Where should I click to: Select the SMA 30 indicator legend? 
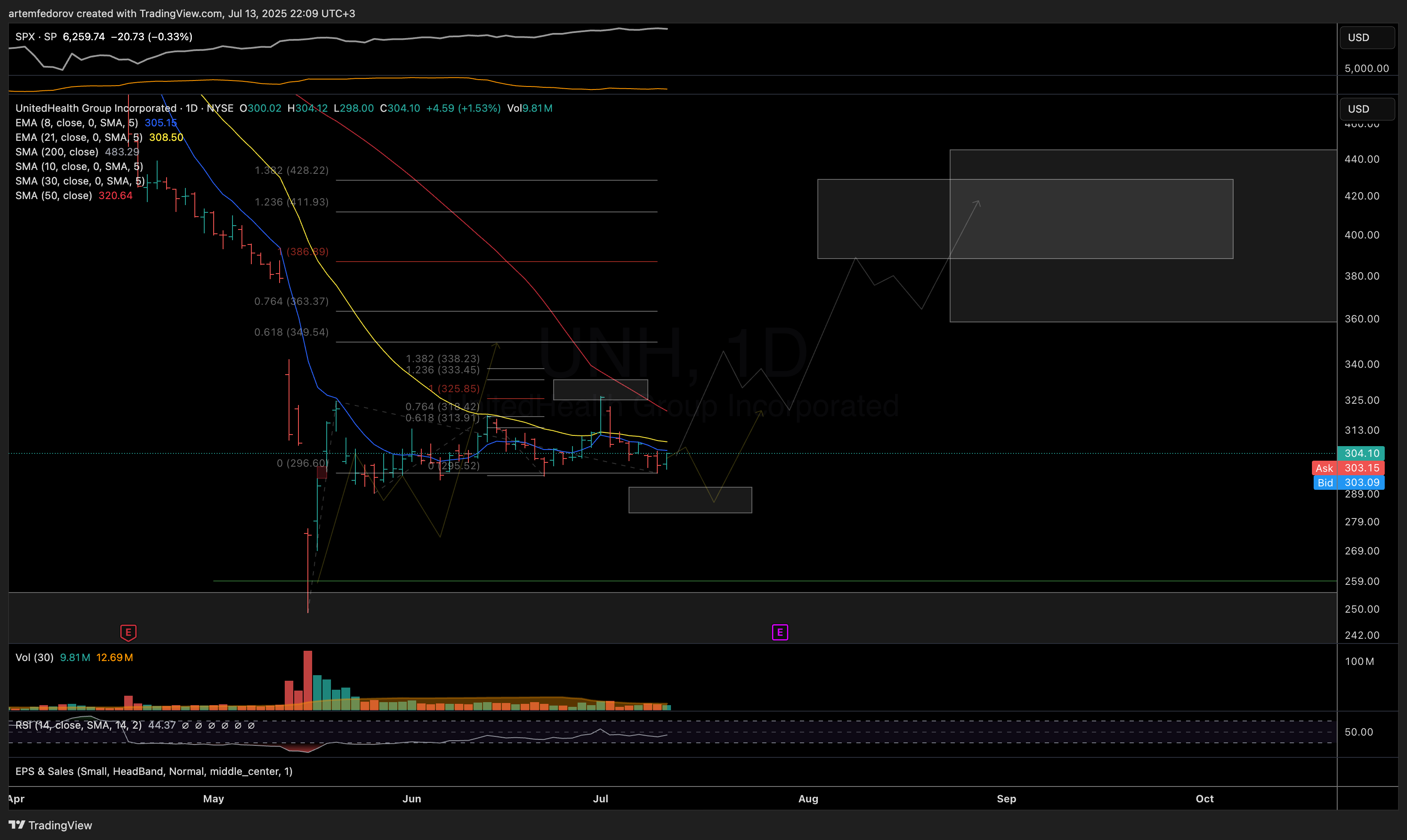pyautogui.click(x=80, y=181)
